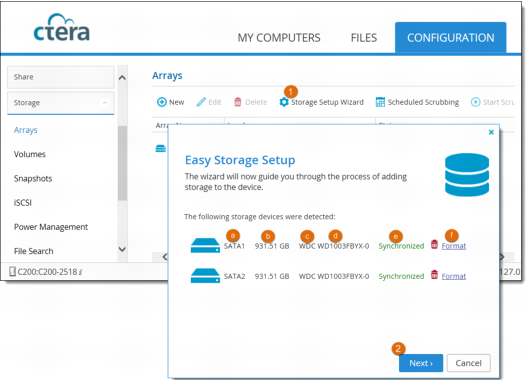Click the ctera logo
530x380 pixels.
pos(62,28)
